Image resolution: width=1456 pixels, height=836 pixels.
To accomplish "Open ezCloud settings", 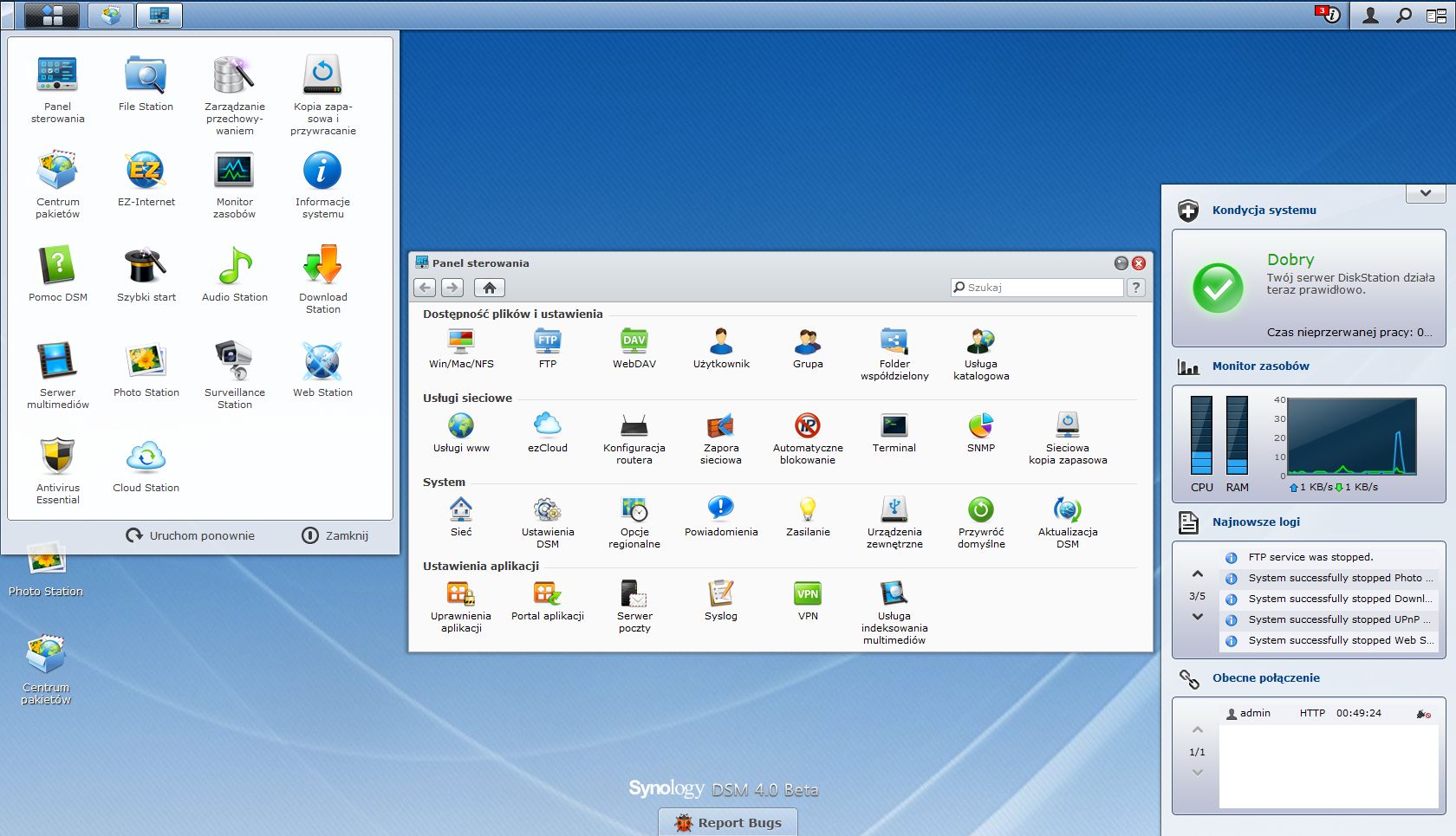I will [x=548, y=432].
